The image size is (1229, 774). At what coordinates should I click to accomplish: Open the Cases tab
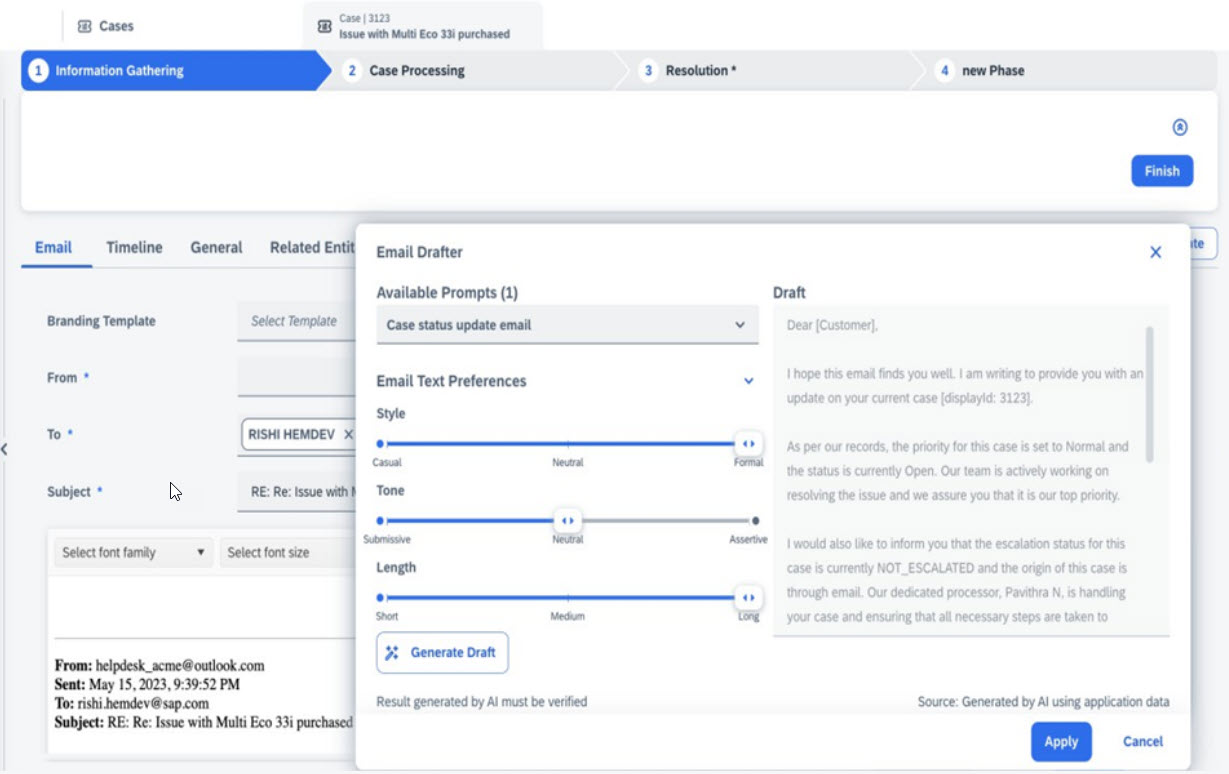click(x=105, y=26)
